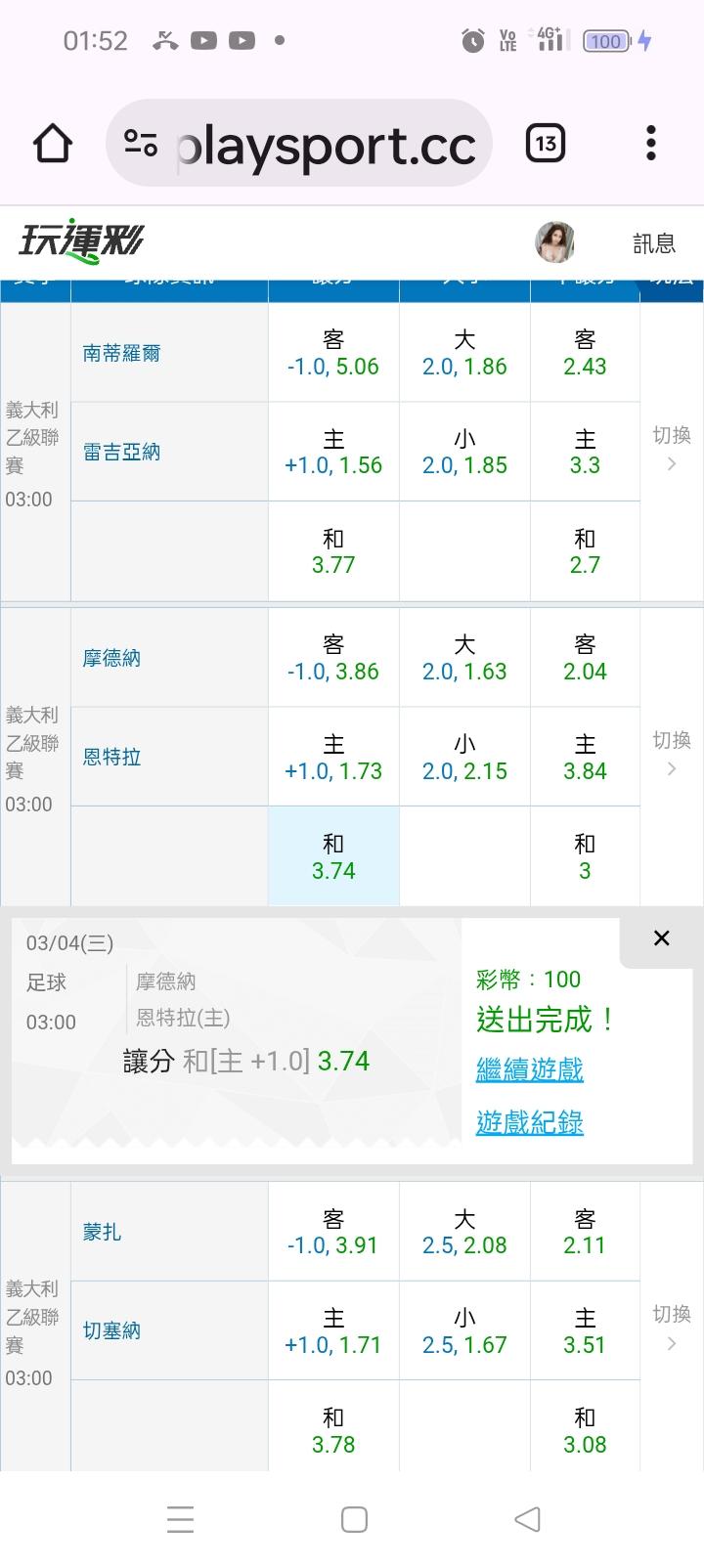Select 客 -1.0, 5.06 for 南蒂羅爾
Image resolution: width=704 pixels, height=1568 pixels.
coord(333,353)
